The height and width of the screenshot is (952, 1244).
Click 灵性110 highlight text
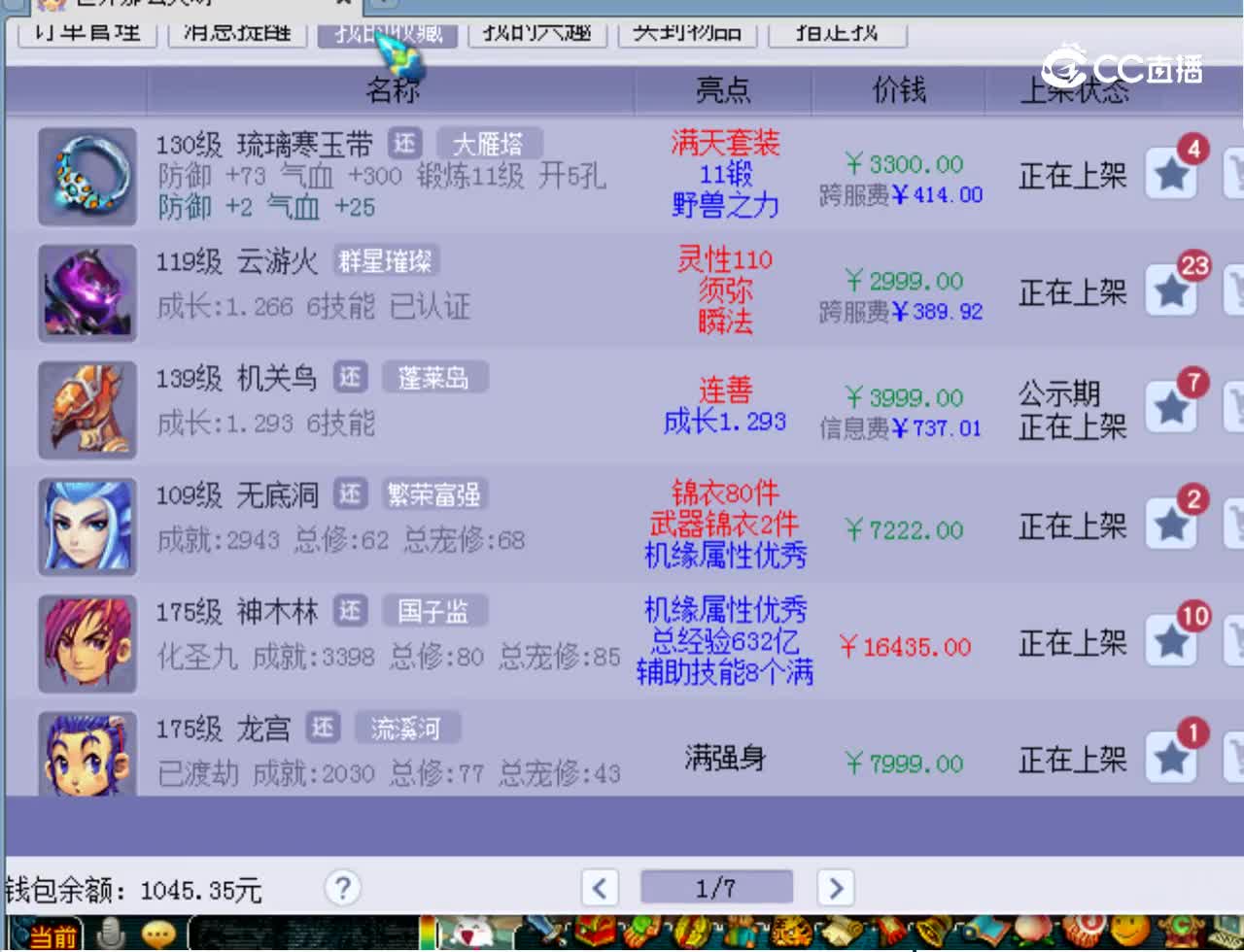pyautogui.click(x=725, y=259)
